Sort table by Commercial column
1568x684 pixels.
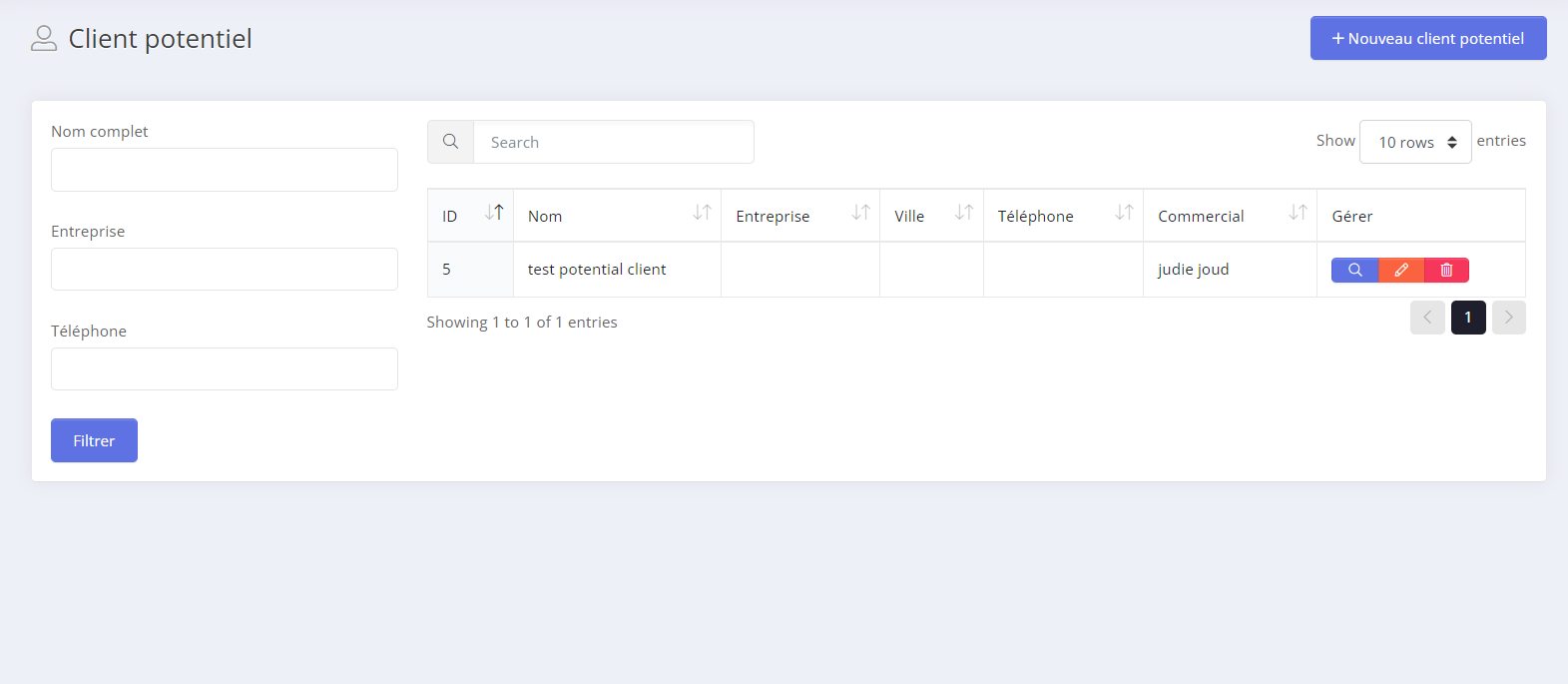point(1298,213)
